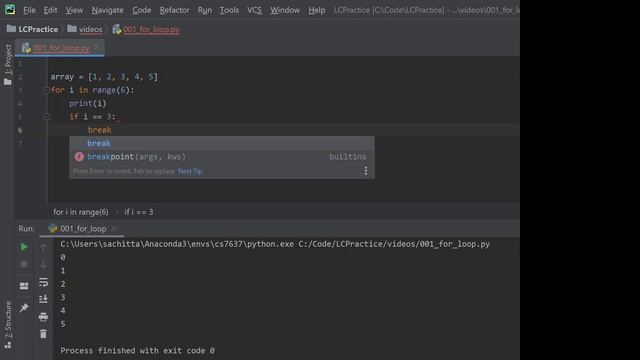
Task: Choose 'break' from the completion popup
Action: coord(222,143)
